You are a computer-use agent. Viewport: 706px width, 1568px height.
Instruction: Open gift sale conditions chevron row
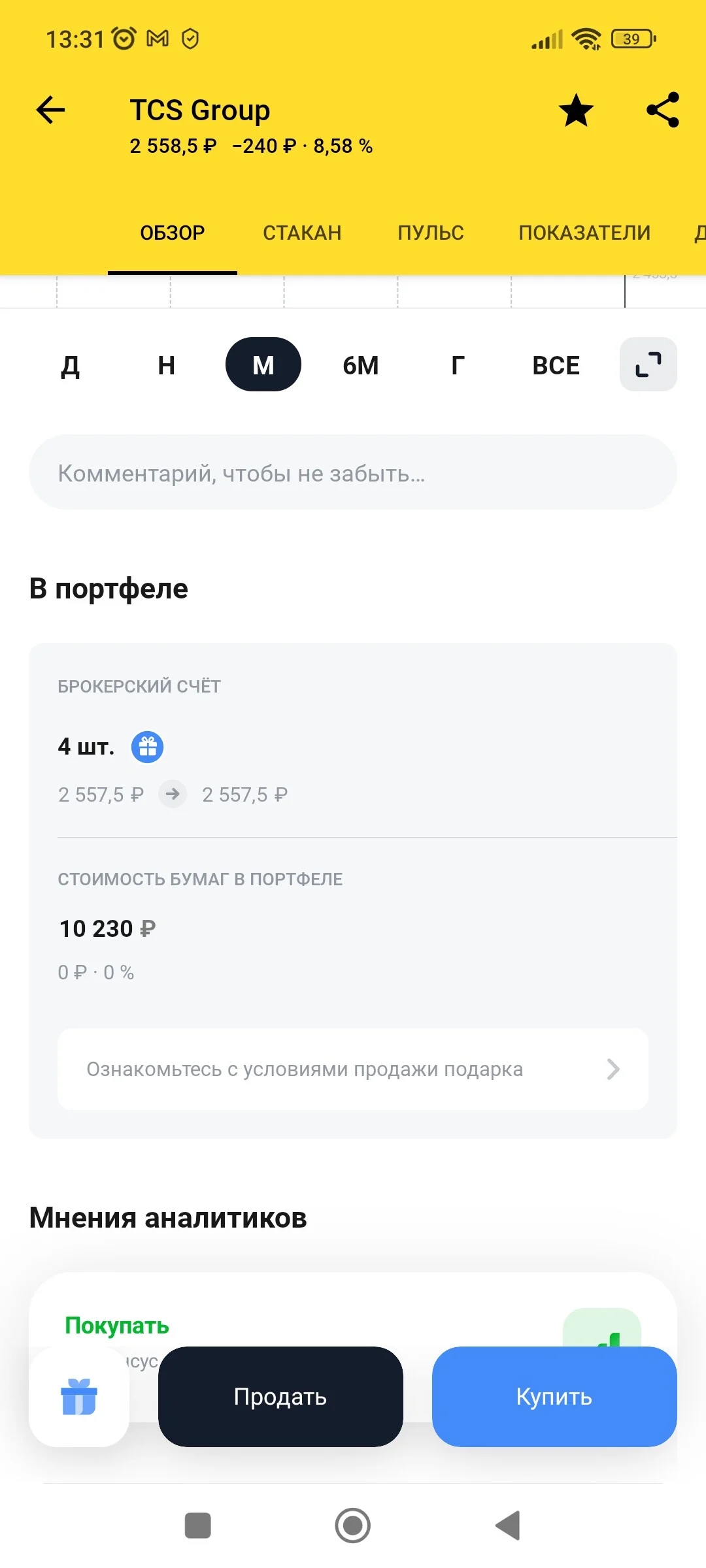point(353,1070)
